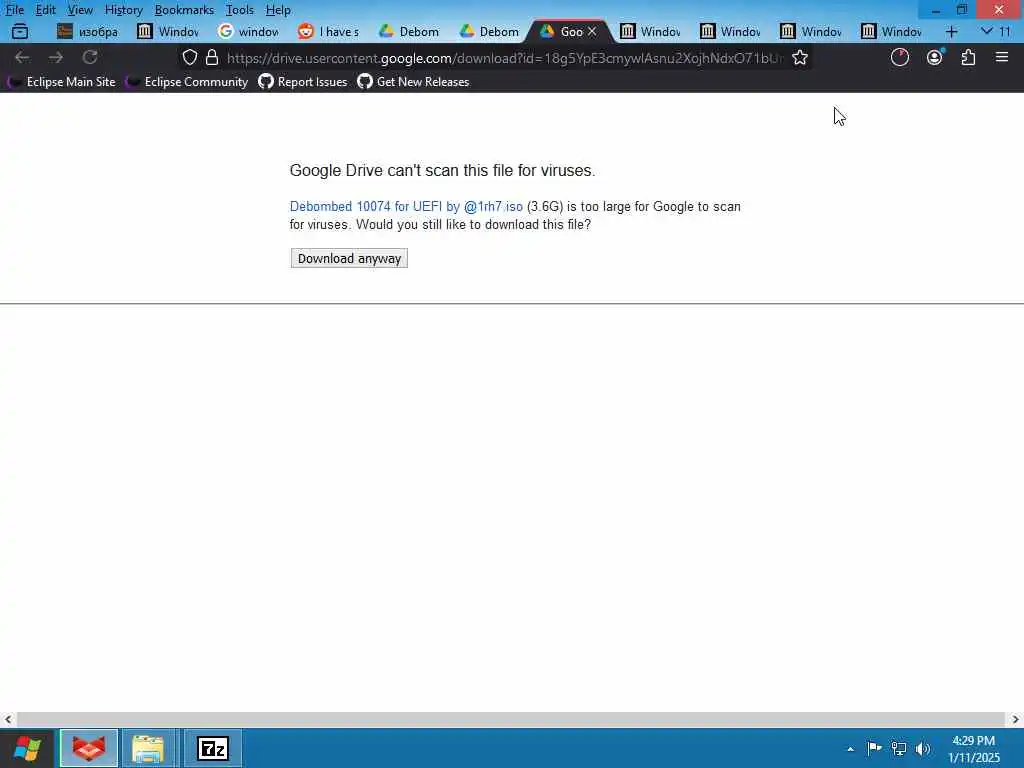This screenshot has width=1024, height=768.
Task: Show hidden tray icons arrow
Action: pyautogui.click(x=850, y=749)
